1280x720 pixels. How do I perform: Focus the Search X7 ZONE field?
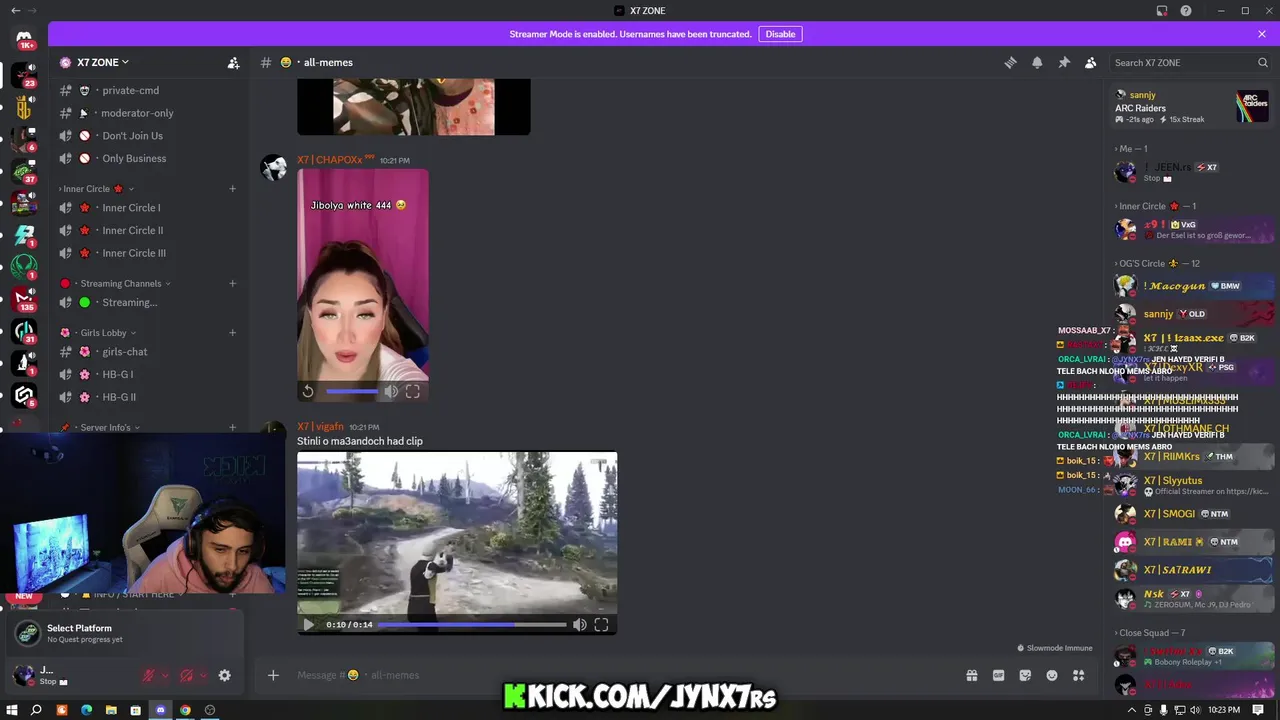[1190, 62]
